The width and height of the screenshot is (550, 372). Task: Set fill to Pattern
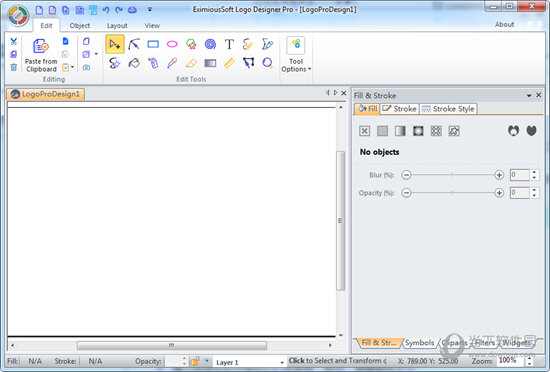pos(436,131)
